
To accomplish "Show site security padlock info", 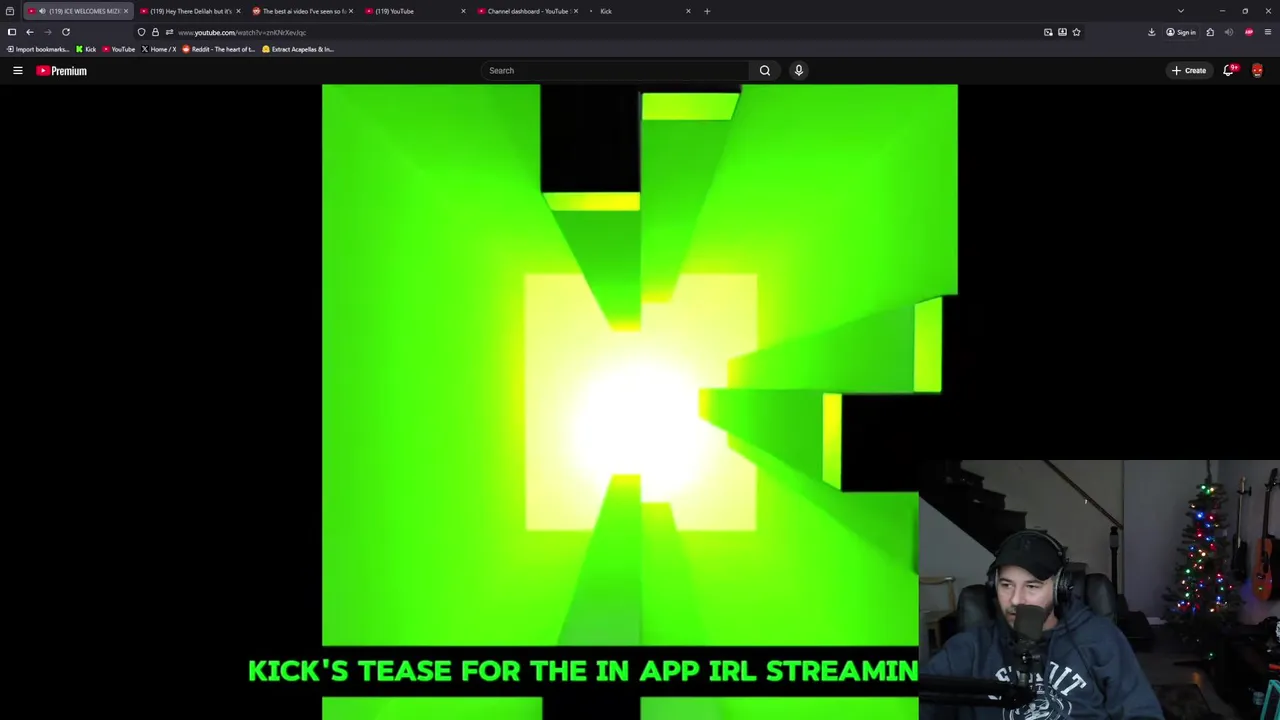I will (155, 32).
